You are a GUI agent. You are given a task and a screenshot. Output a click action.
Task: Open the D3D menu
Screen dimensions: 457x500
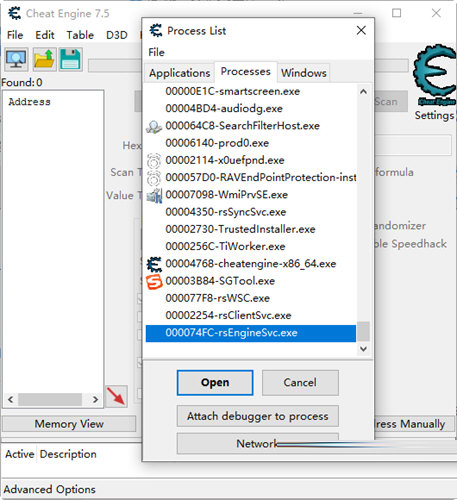pyautogui.click(x=117, y=35)
